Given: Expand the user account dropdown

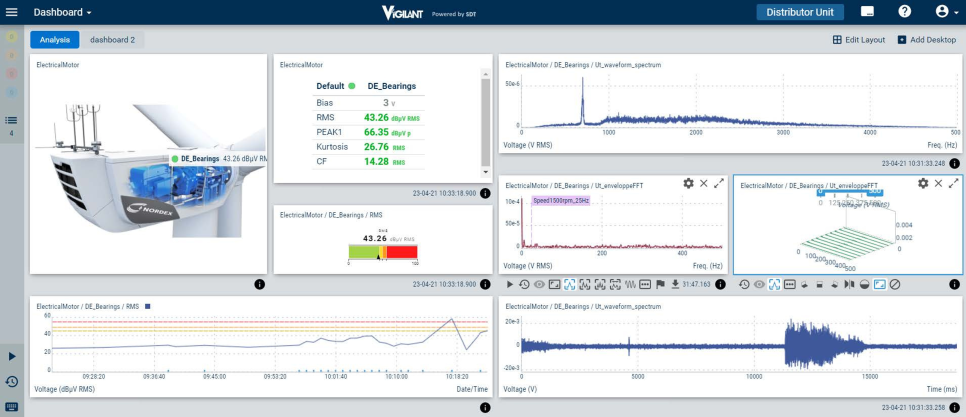Looking at the screenshot, I should (x=945, y=12).
